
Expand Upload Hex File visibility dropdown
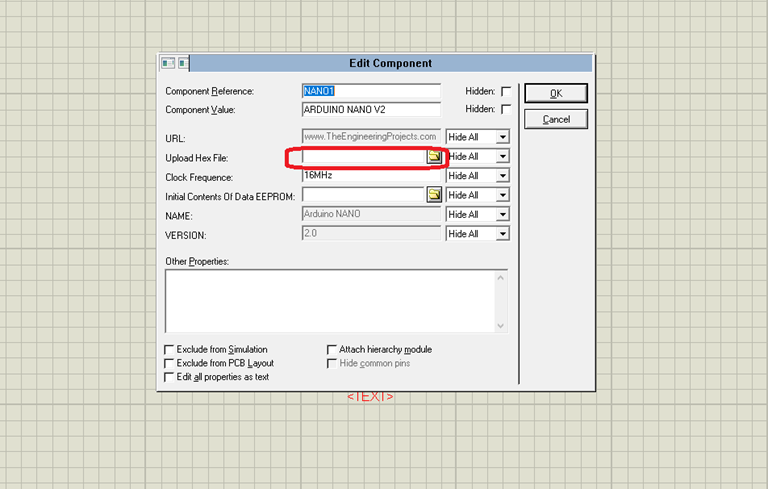click(x=502, y=157)
